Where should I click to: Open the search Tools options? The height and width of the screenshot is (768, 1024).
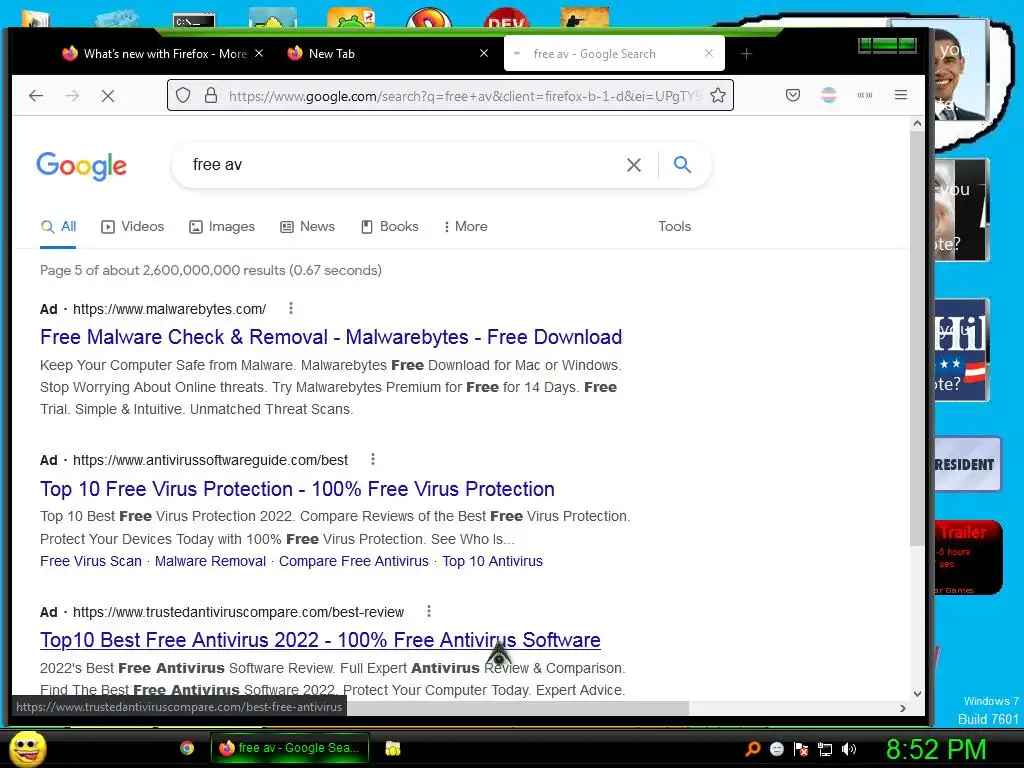pos(674,226)
